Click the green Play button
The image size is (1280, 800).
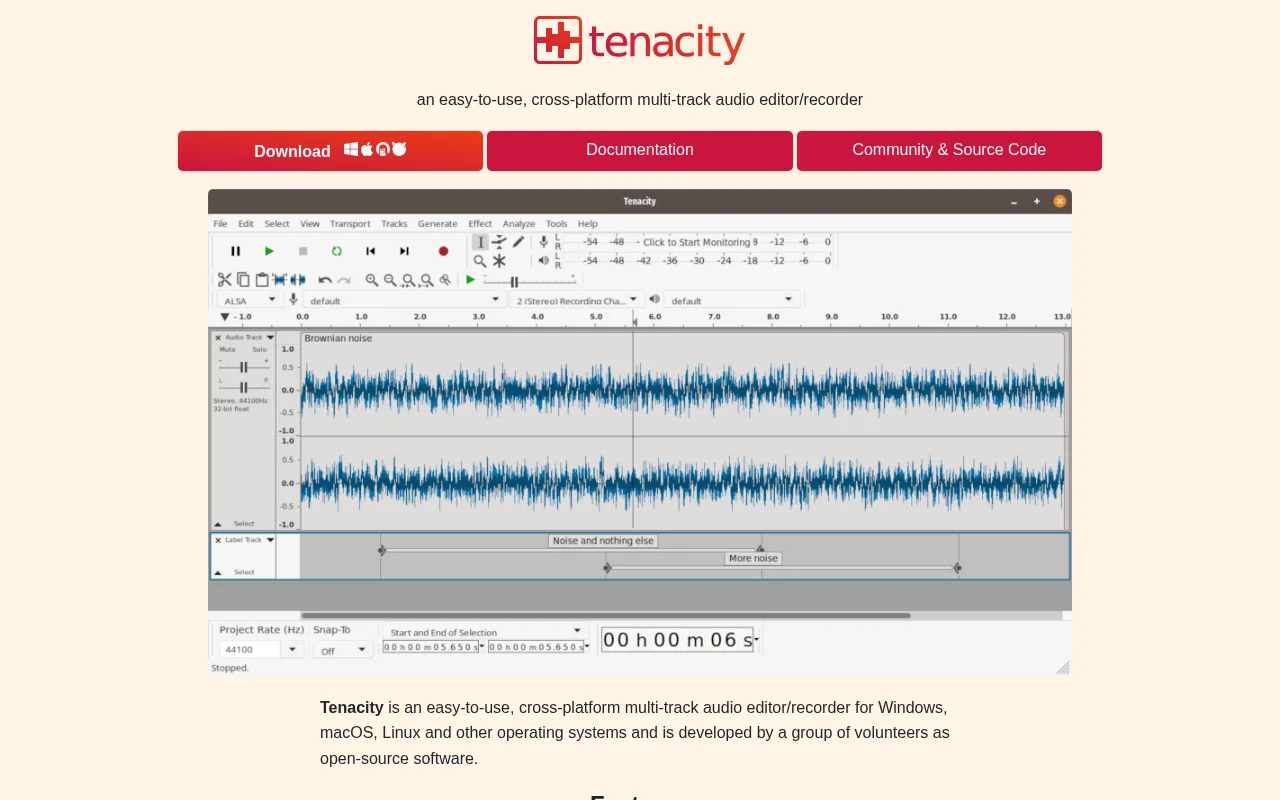(269, 251)
